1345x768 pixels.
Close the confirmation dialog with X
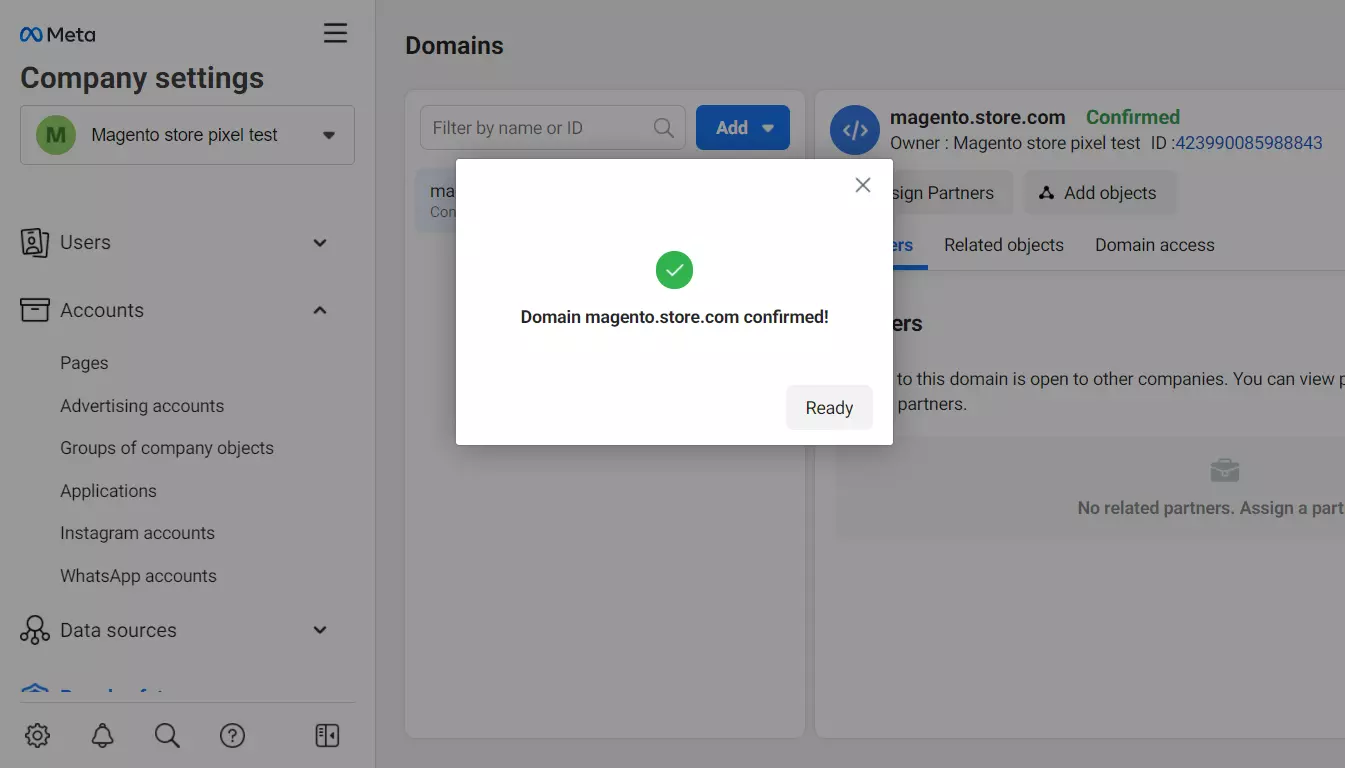pyautogui.click(x=863, y=185)
